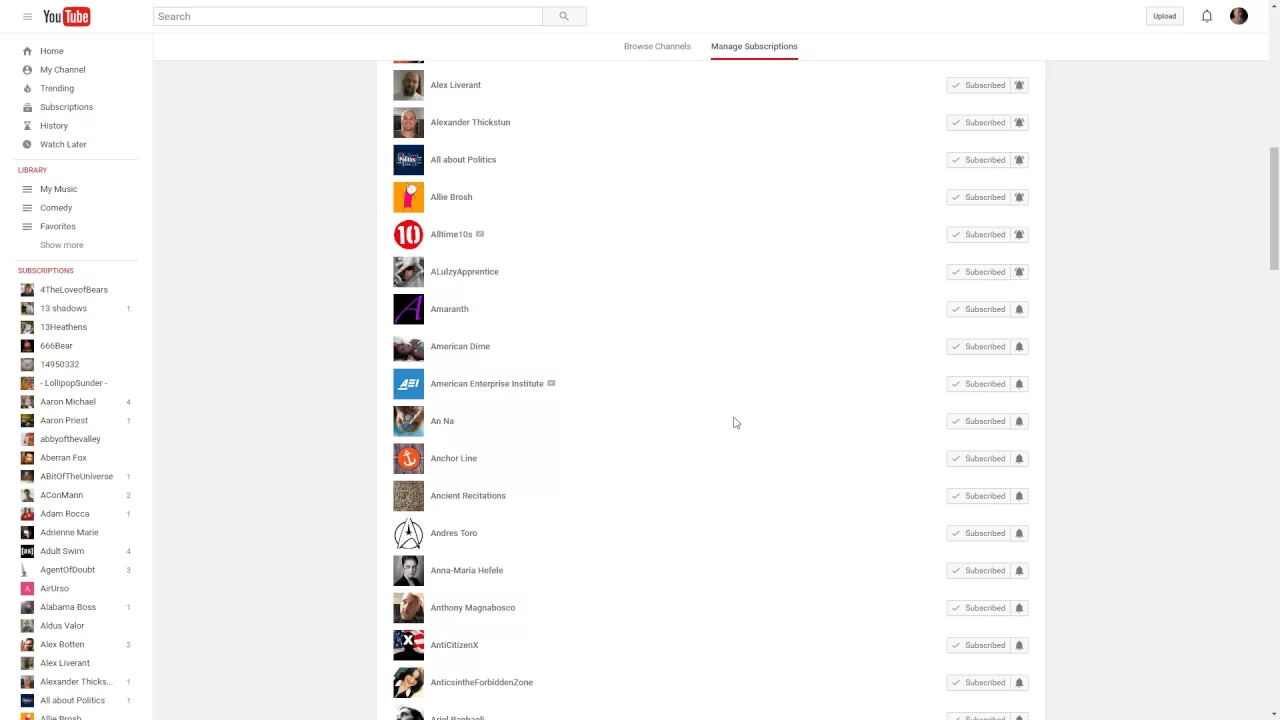Open Anna-Maria Hefele channel name link
The image size is (1280, 720).
[x=467, y=570]
